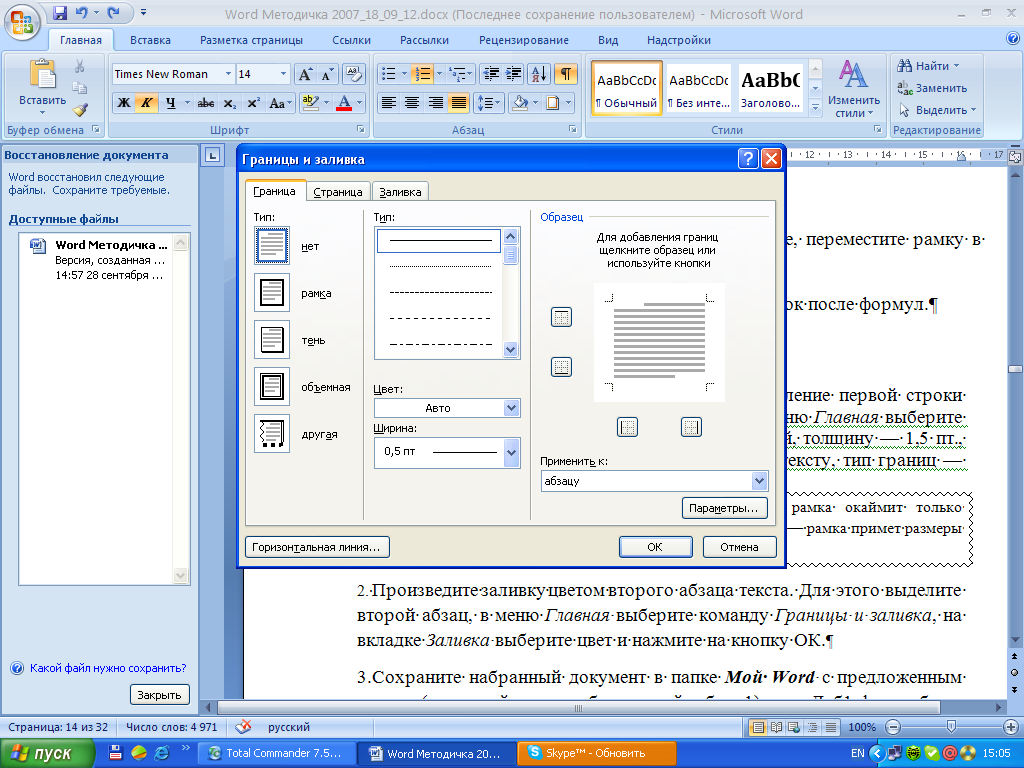1024x768 pixels.
Task: Increase font size with grow font icon
Action: tap(305, 74)
